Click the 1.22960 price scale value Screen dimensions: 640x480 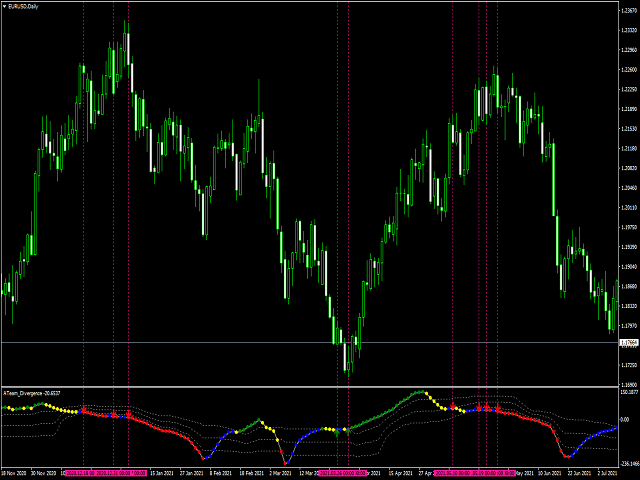[x=629, y=50]
